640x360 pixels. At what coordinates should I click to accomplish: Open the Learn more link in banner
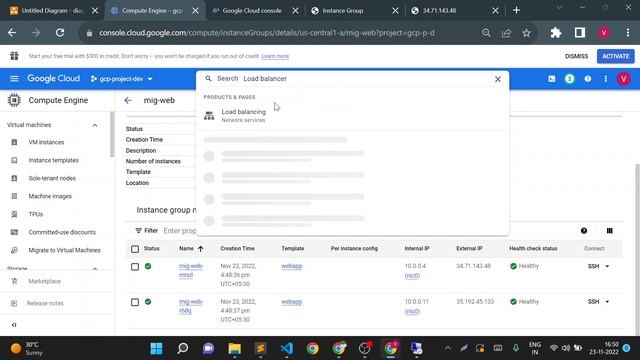[x=275, y=56]
